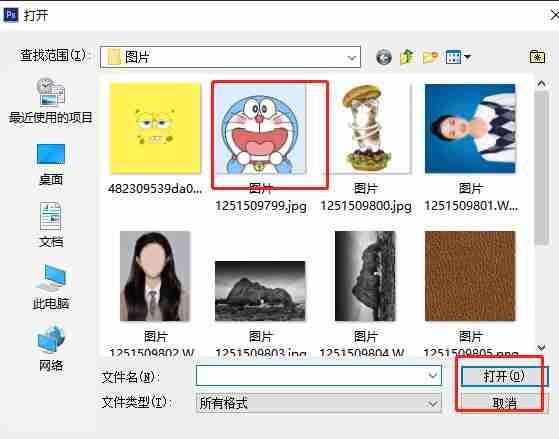Click scrollbar up arrow in file list
Image resolution: width=559 pixels, height=439 pixels.
[x=541, y=83]
